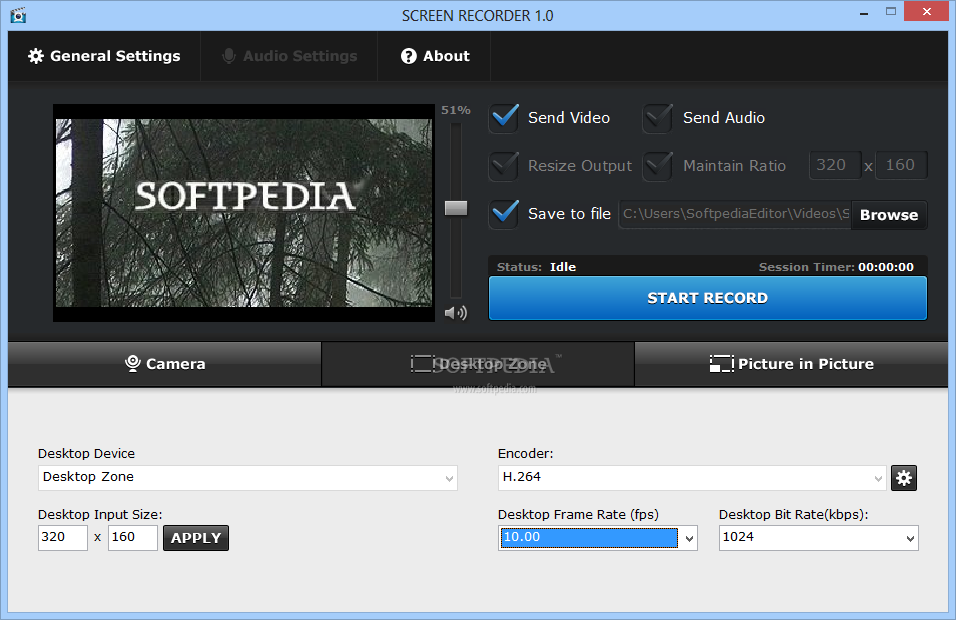
Task: Click the 51% volume level label
Action: 456,110
